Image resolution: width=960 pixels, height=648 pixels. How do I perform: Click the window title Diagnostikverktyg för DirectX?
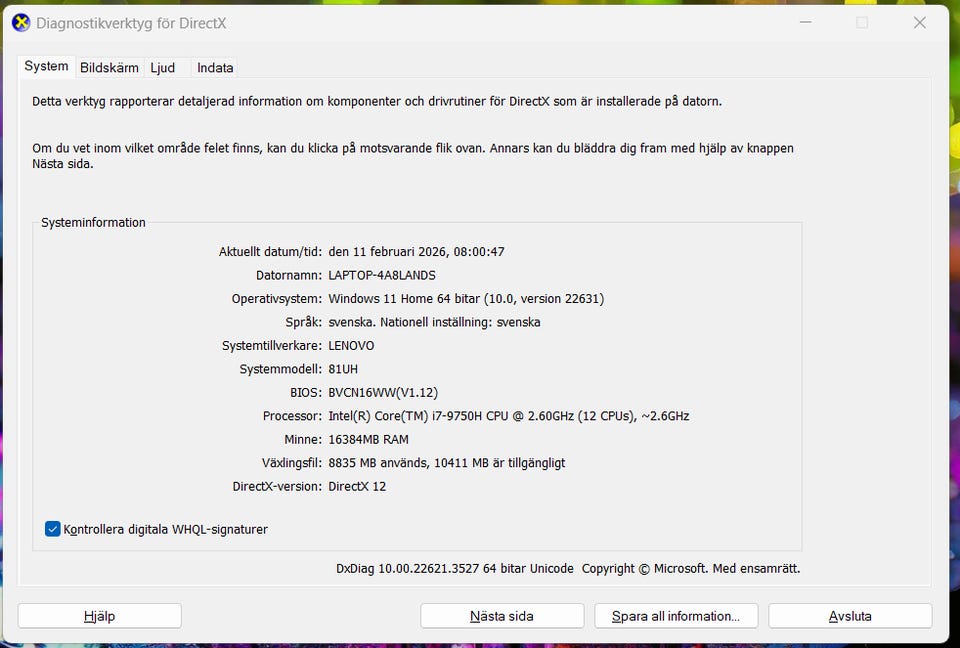tap(131, 23)
